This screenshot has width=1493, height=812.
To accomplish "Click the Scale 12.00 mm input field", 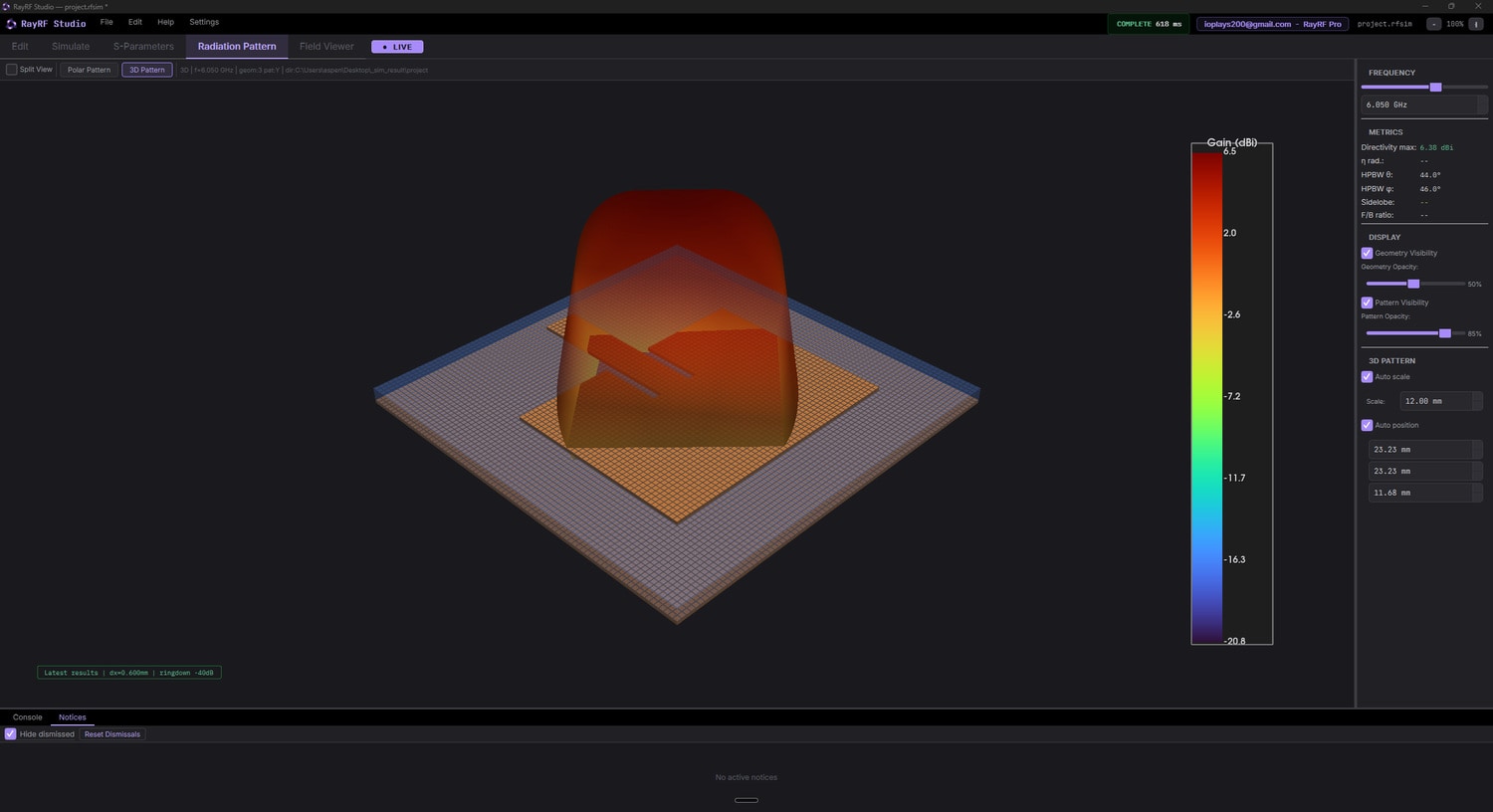I will 1440,401.
